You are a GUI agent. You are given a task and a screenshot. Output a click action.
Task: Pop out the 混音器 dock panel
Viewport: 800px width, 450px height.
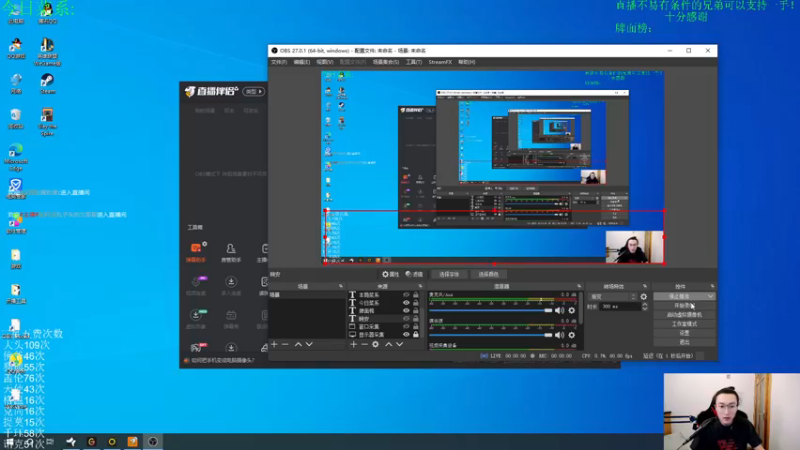pos(579,286)
